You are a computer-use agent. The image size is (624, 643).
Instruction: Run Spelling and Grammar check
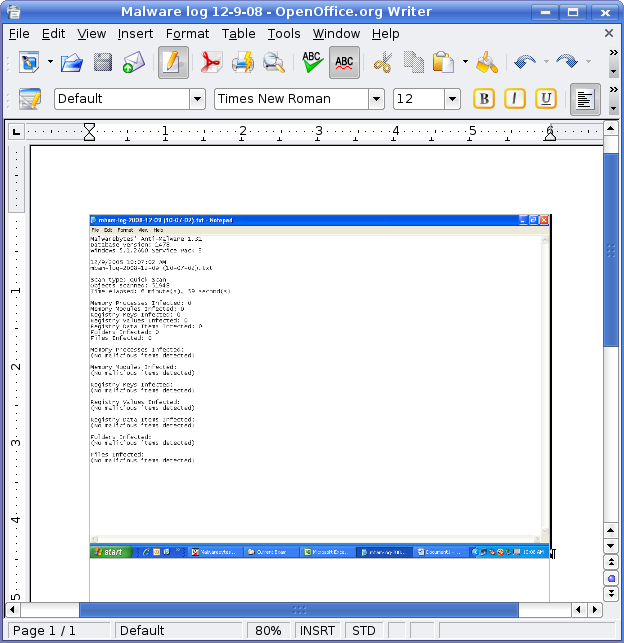312,63
